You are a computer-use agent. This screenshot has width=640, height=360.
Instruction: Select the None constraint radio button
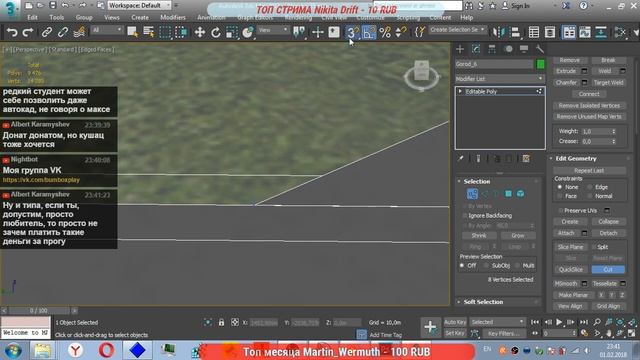560,187
